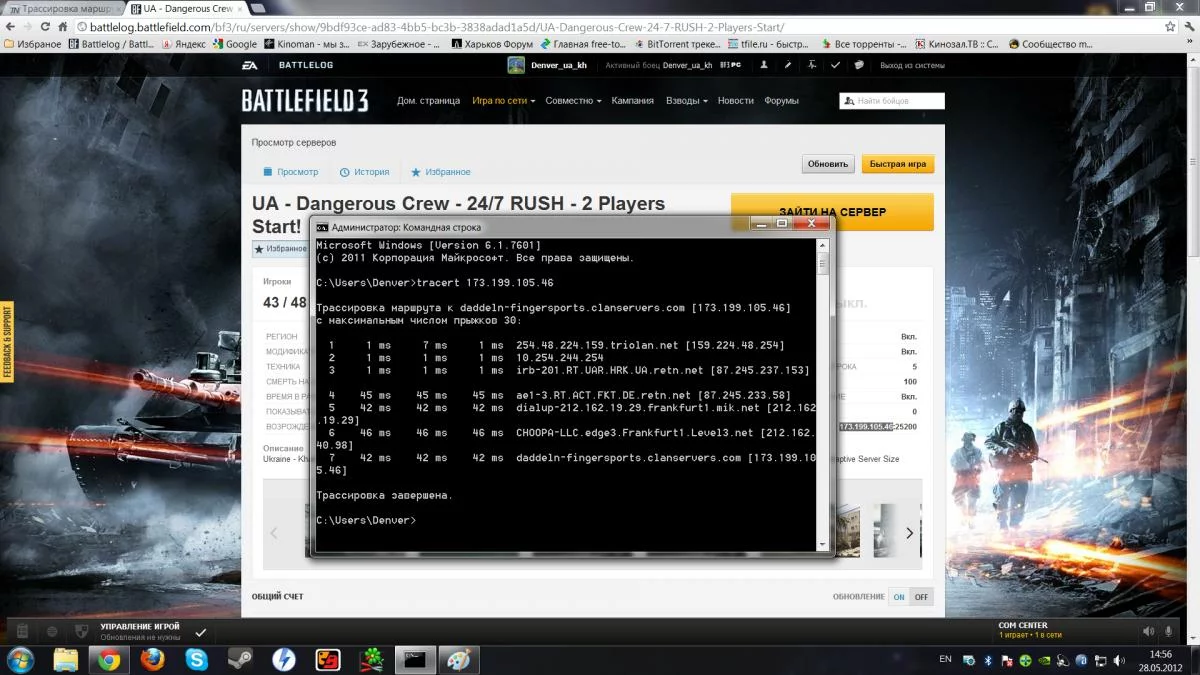1200x675 pixels.
Task: Click the command prompt window icon in title bar
Action: click(322, 227)
